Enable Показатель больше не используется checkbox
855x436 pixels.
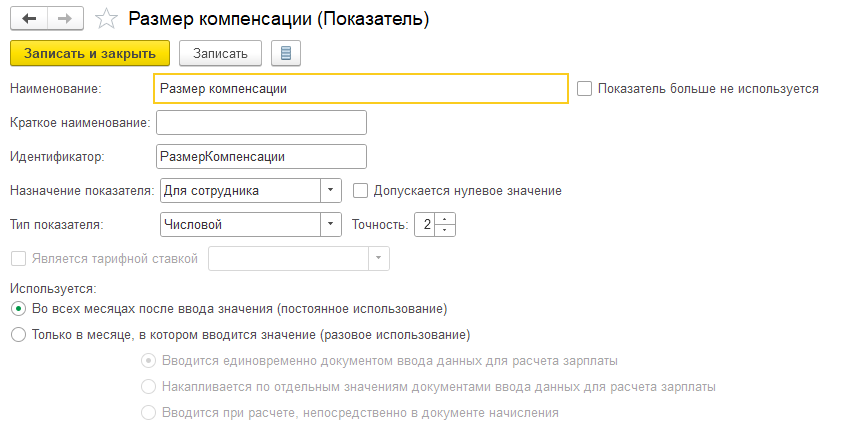(x=584, y=89)
